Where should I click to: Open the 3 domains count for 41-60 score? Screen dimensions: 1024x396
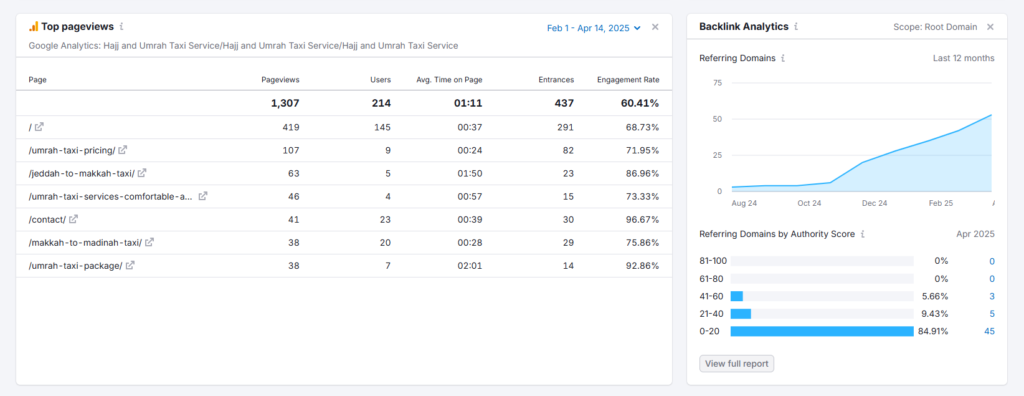click(x=991, y=296)
